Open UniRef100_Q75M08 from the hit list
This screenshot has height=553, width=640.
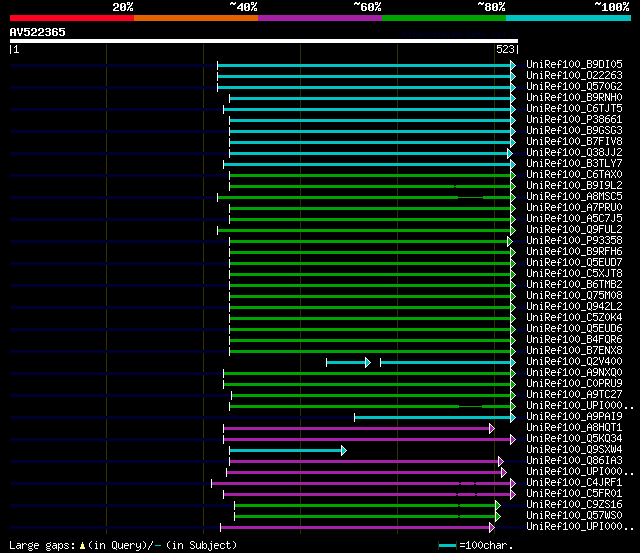click(574, 296)
